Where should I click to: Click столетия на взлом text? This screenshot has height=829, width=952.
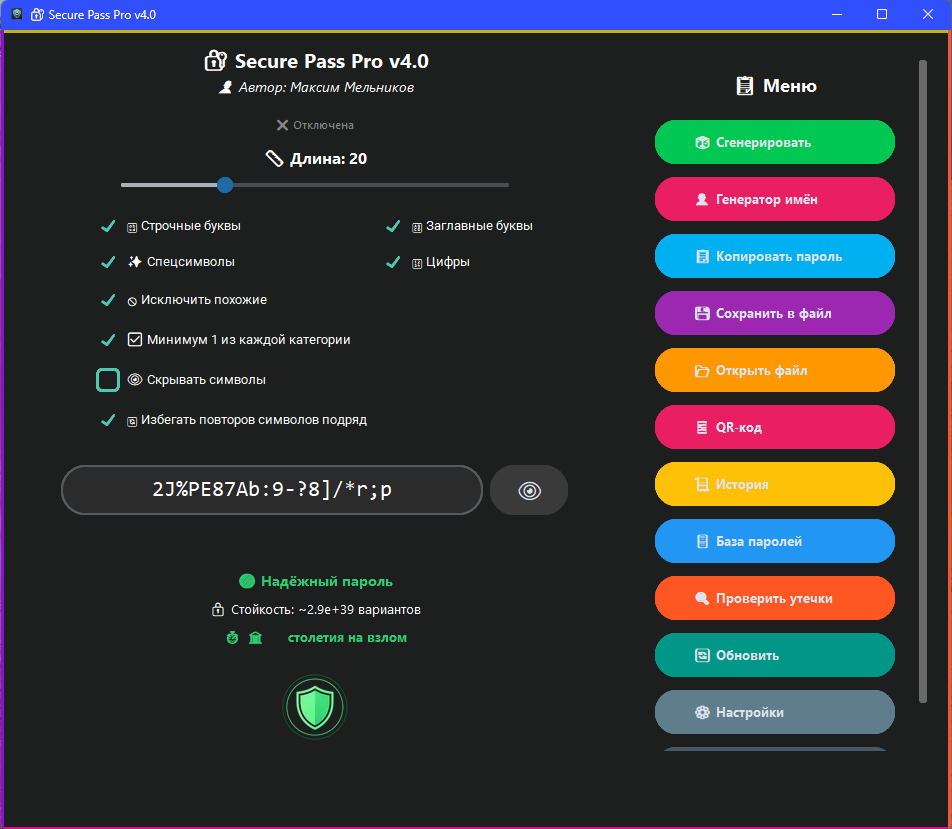[347, 638]
